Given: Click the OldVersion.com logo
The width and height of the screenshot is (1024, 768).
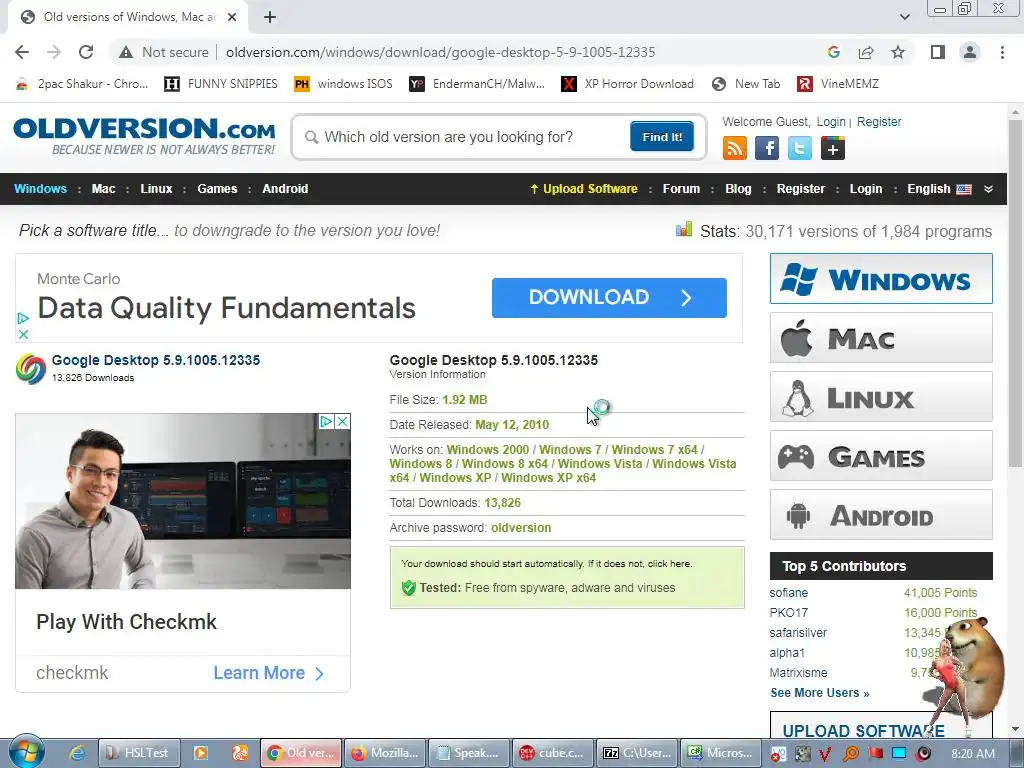Looking at the screenshot, I should point(144,136).
